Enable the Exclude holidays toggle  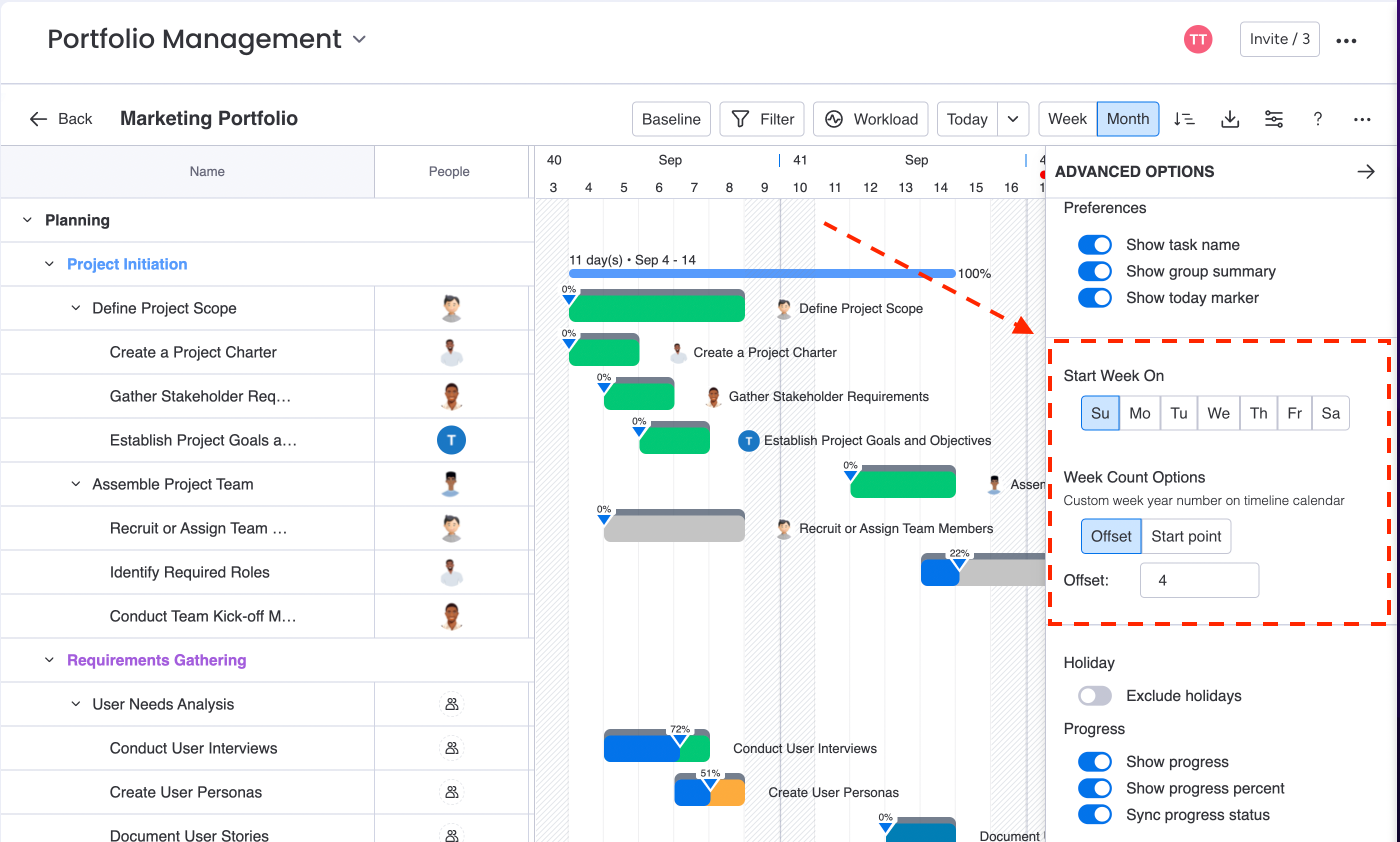[x=1094, y=695]
